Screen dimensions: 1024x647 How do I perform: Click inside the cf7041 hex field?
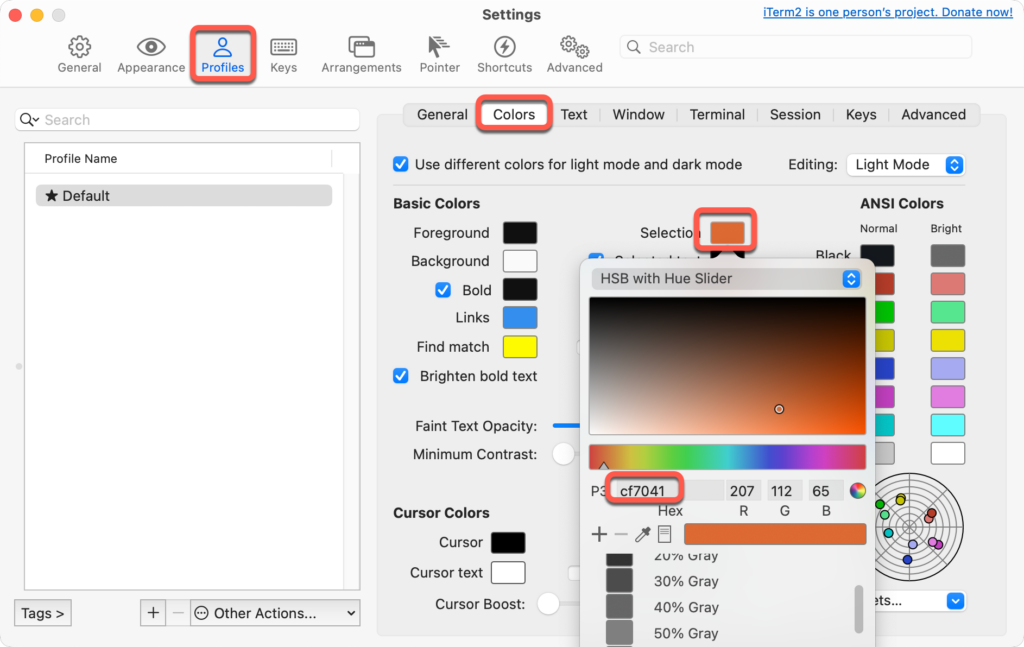point(644,489)
